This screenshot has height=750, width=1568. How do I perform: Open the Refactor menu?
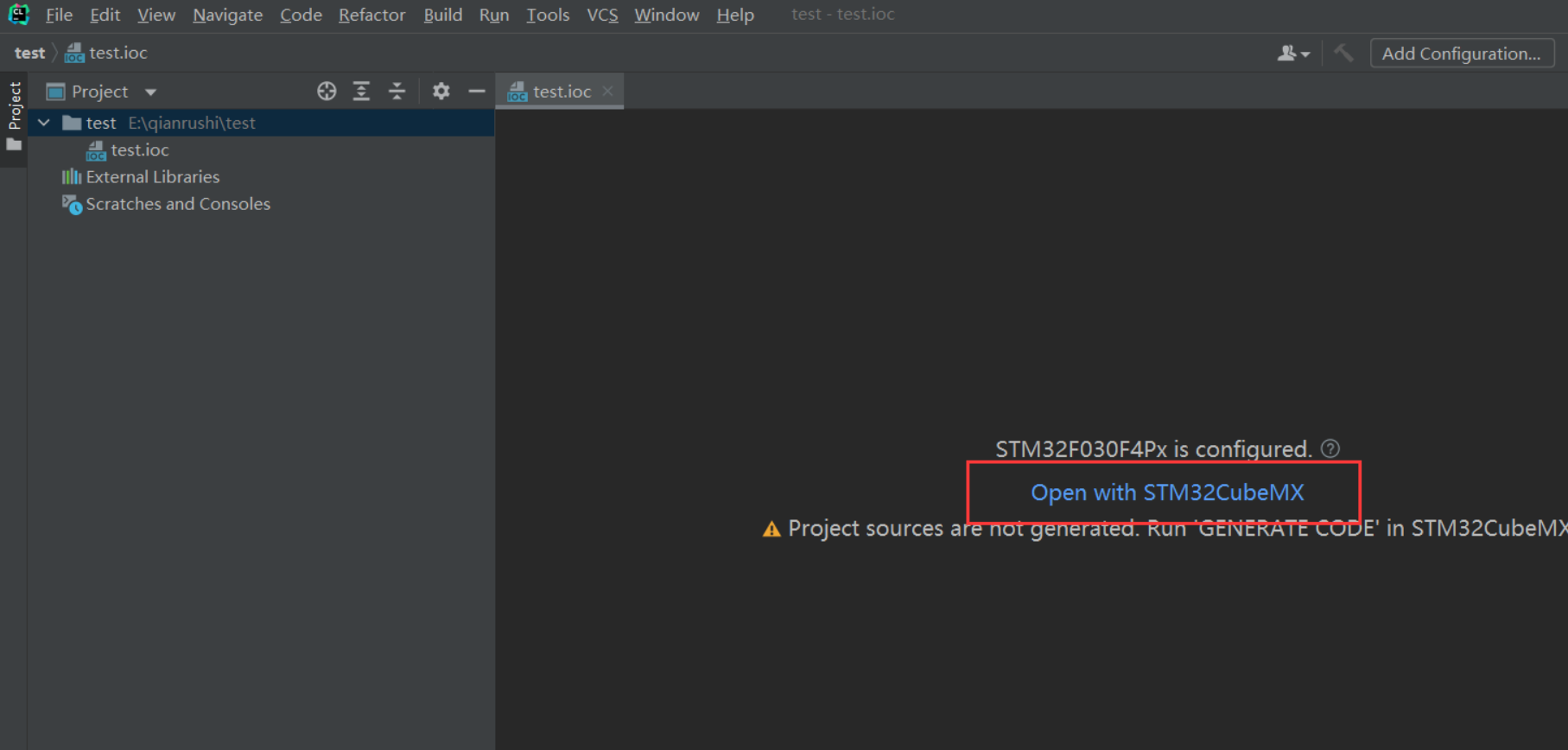click(371, 15)
